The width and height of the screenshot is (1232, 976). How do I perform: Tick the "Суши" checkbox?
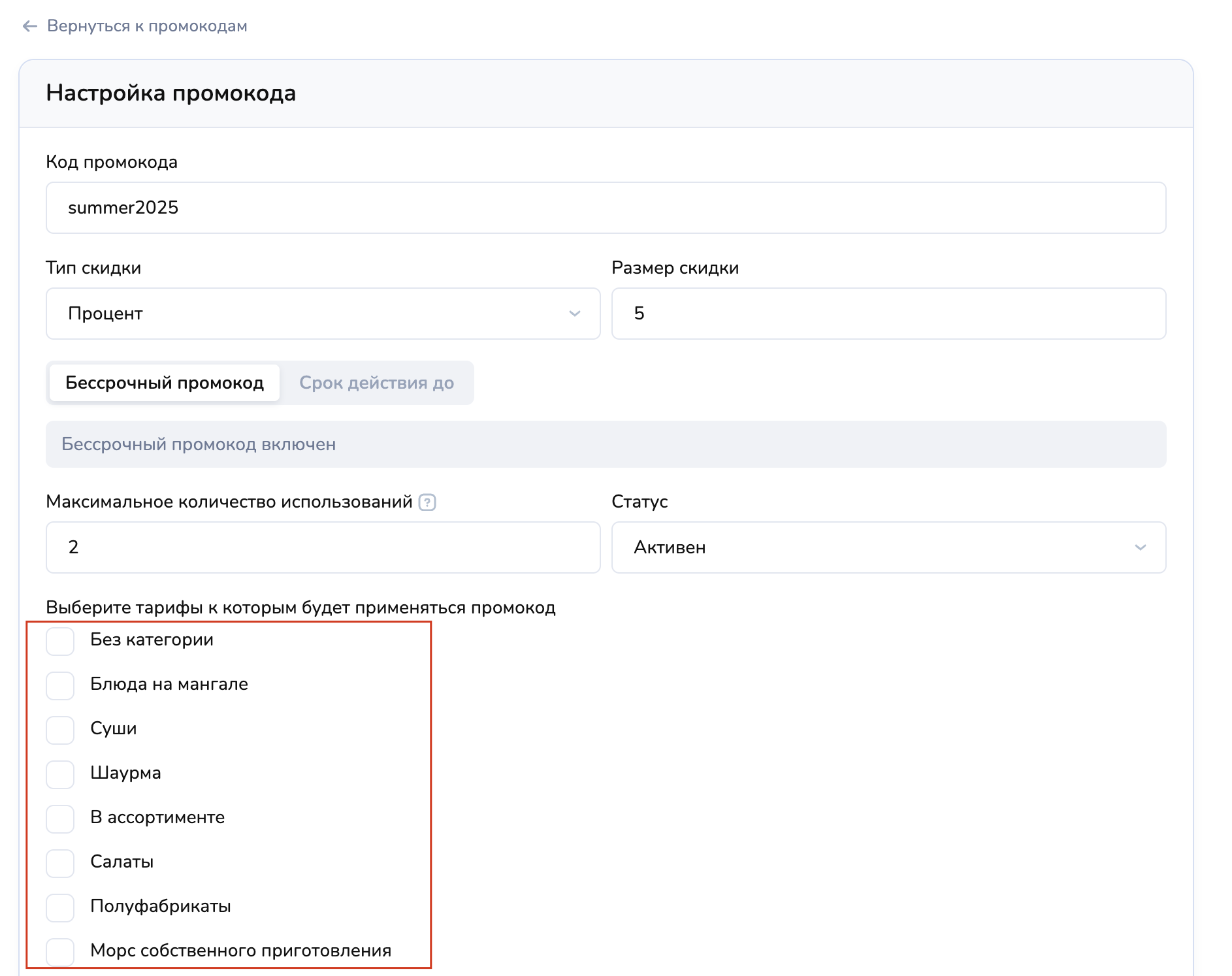coord(60,730)
